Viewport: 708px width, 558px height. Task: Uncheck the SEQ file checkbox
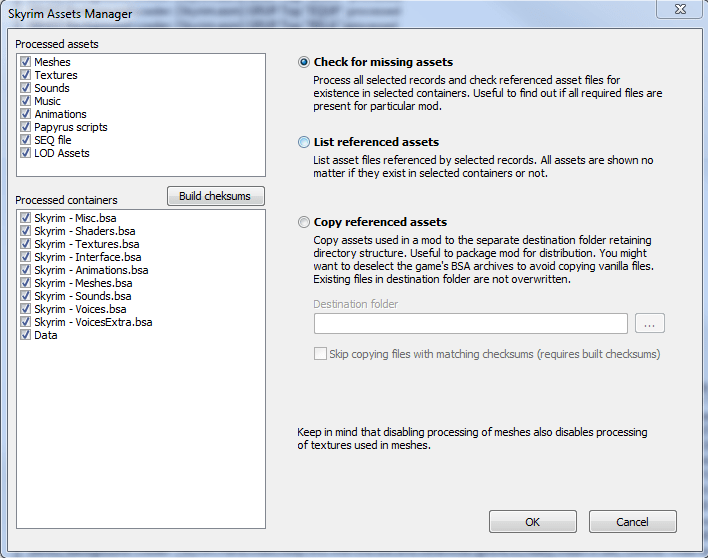pyautogui.click(x=26, y=140)
